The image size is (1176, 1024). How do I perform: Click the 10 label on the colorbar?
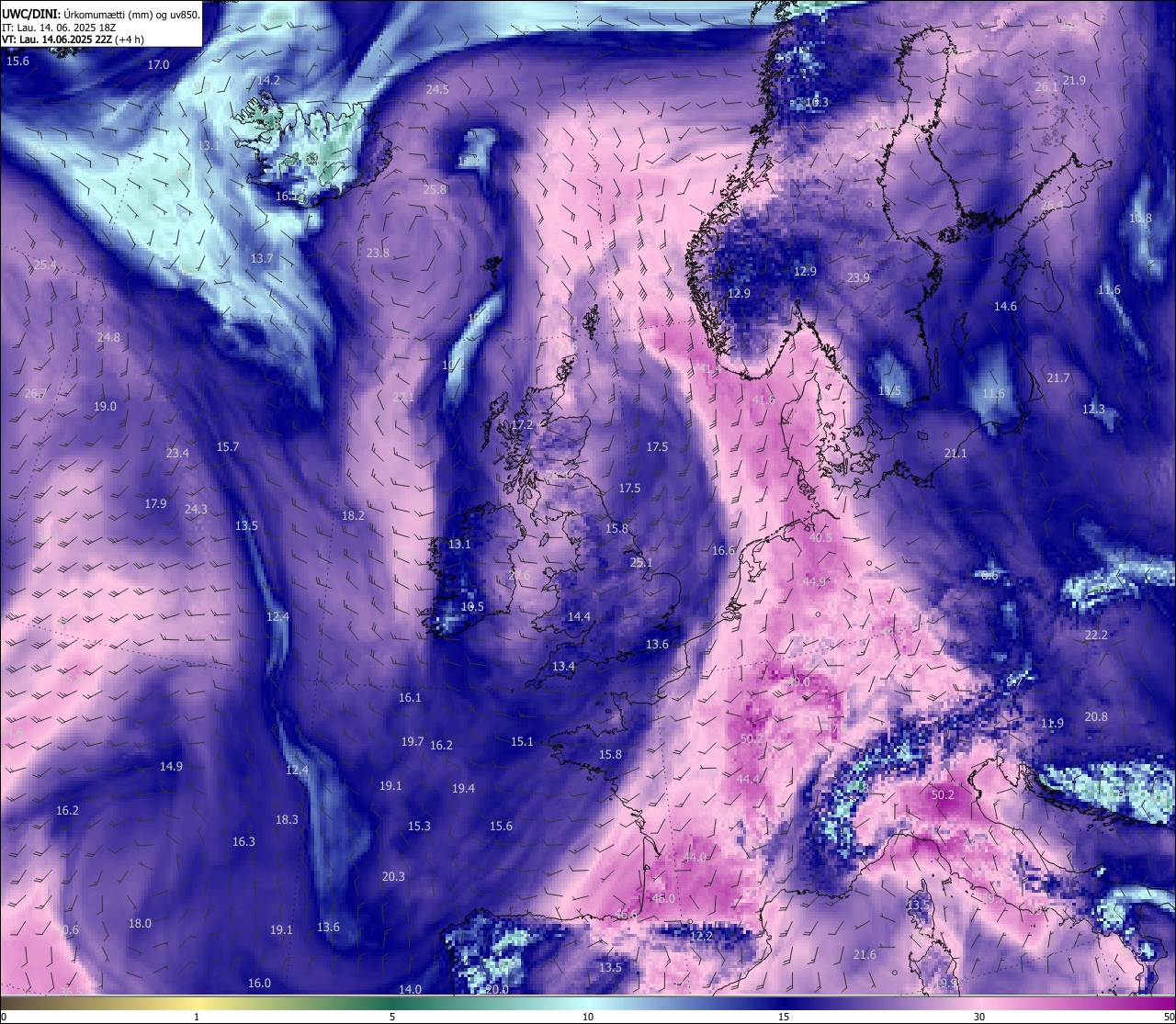(x=588, y=1017)
